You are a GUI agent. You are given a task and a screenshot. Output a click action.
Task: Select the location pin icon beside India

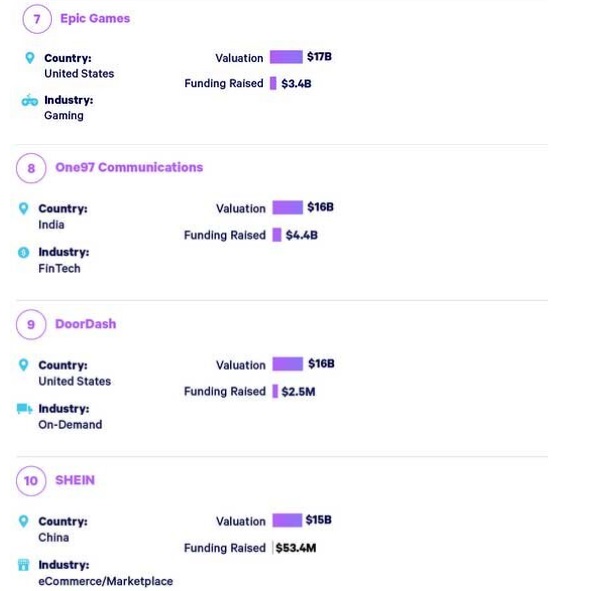click(x=24, y=209)
